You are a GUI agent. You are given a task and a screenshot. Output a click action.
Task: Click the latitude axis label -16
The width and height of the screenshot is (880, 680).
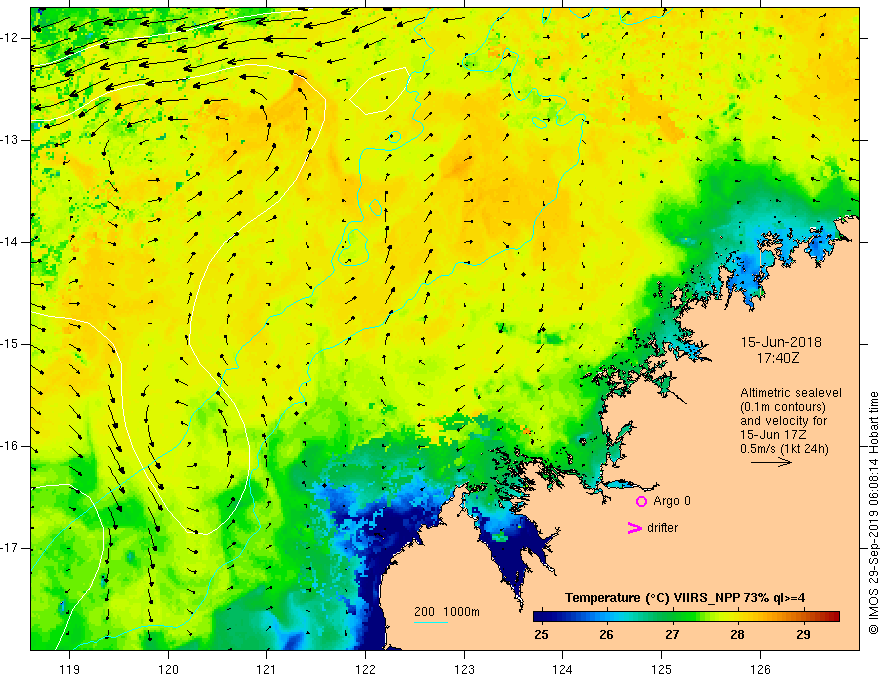coord(10,447)
